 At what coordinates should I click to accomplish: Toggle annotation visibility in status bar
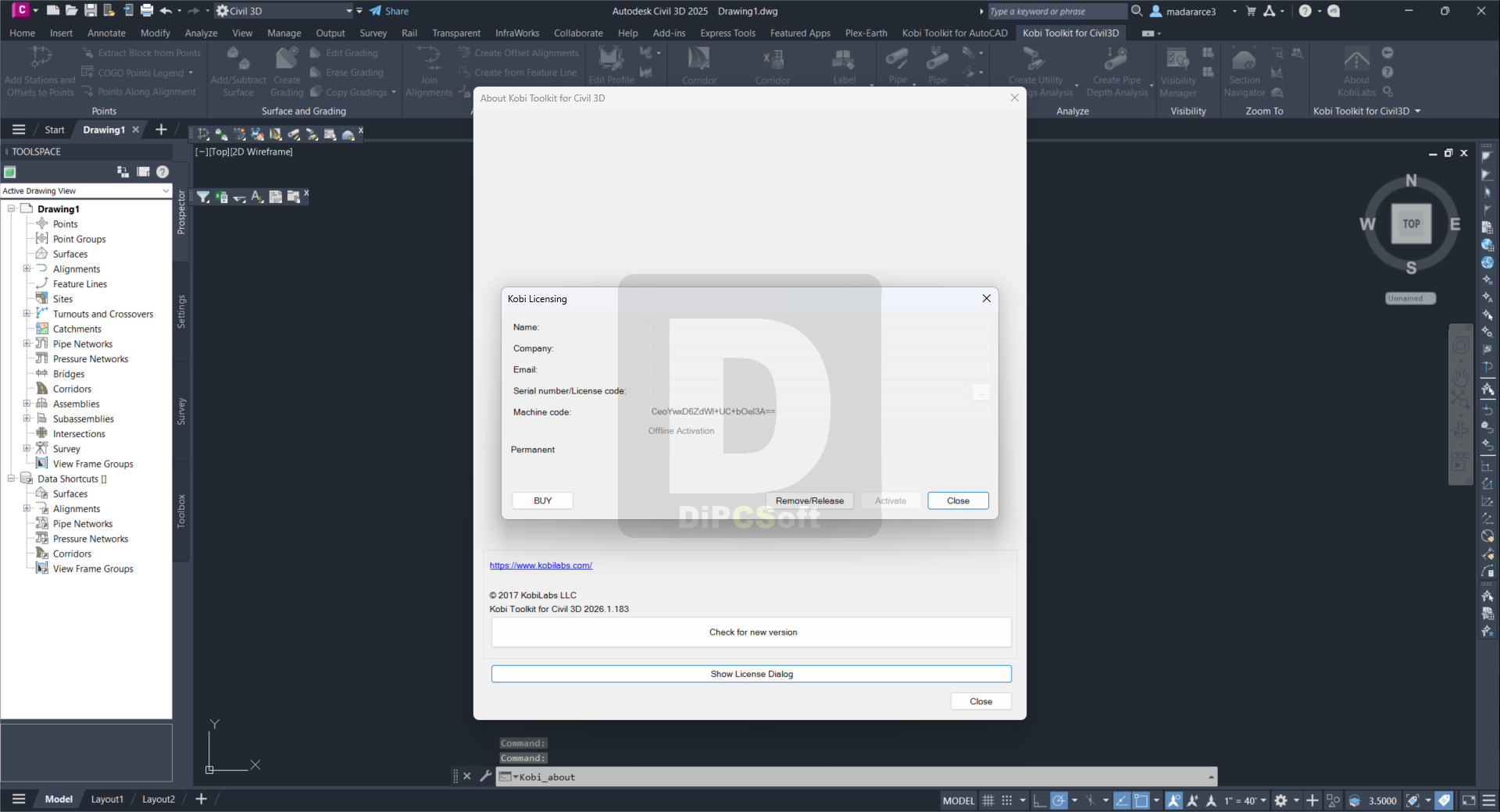(1173, 800)
